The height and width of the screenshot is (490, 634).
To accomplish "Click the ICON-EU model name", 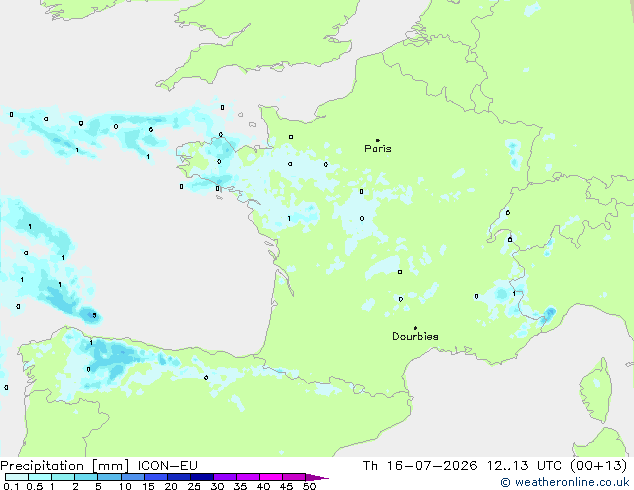I will [x=167, y=466].
